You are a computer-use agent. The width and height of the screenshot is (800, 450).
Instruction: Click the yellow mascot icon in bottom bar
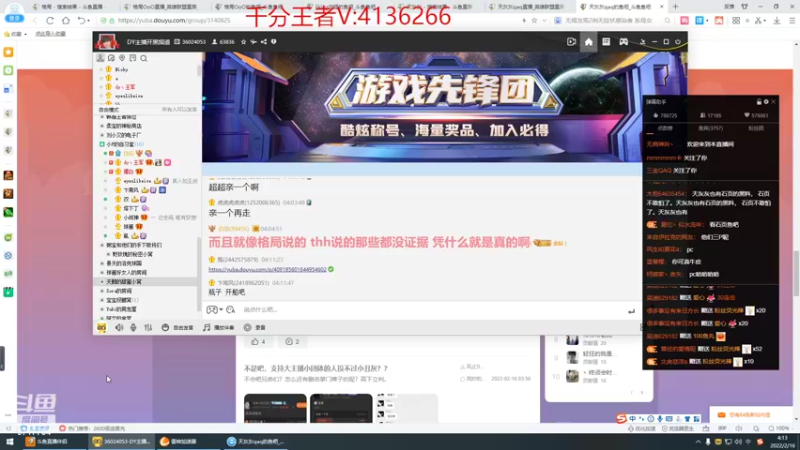click(102, 328)
